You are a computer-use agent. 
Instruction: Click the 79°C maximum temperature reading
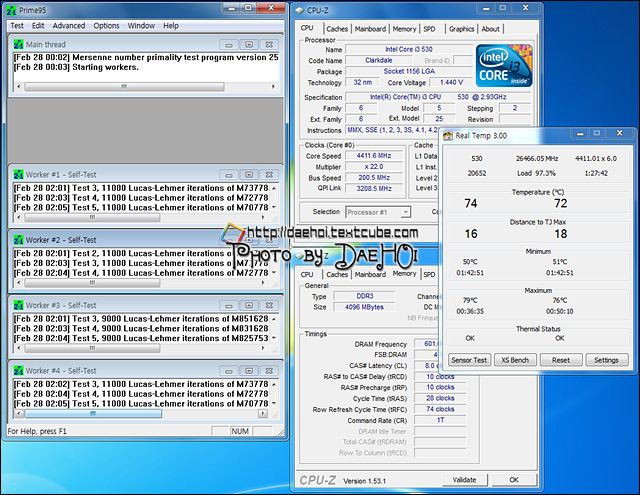[470, 300]
